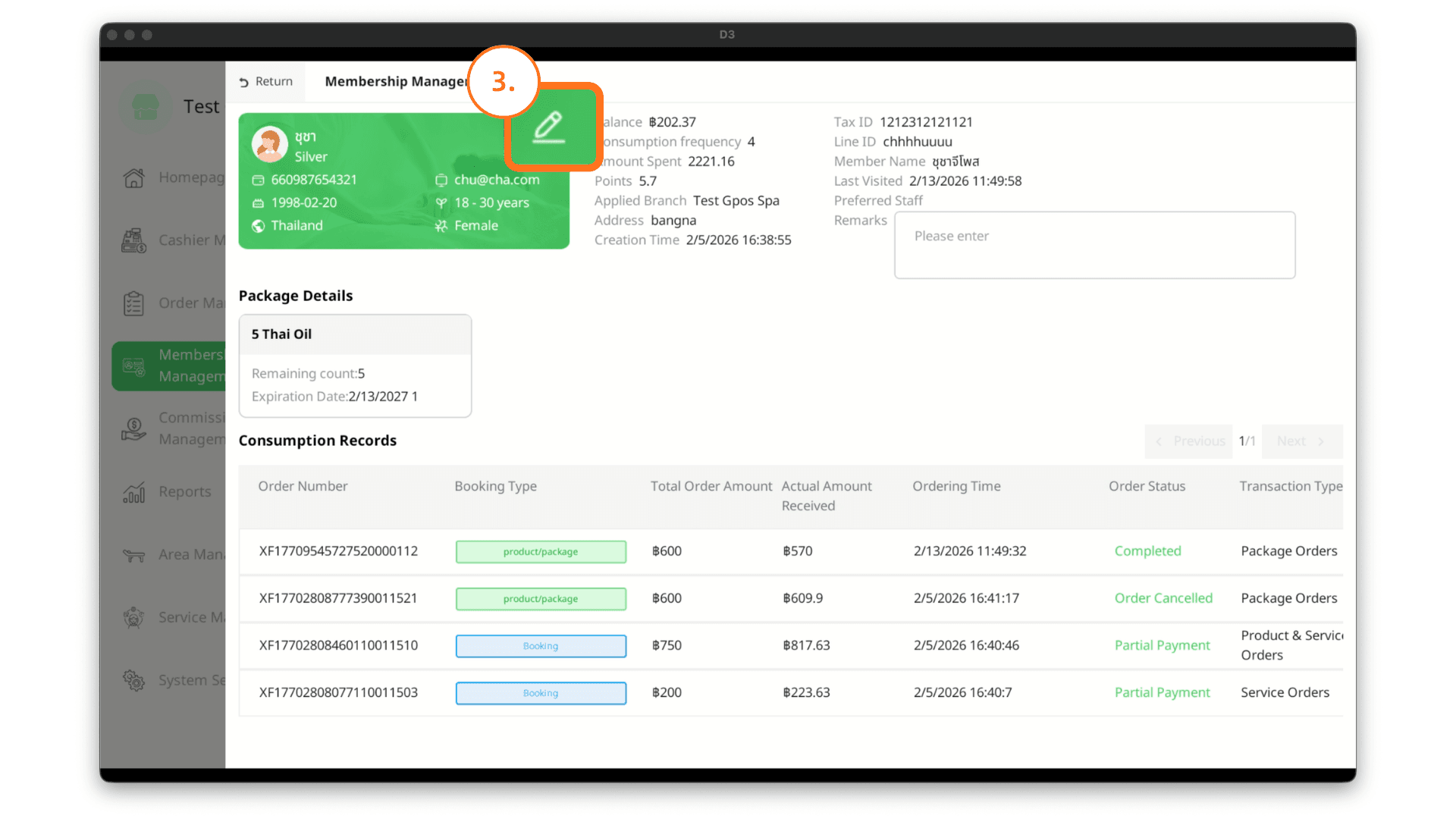Click the Membership Management sidebar icon
This screenshot has width=1456, height=819.
tap(134, 366)
